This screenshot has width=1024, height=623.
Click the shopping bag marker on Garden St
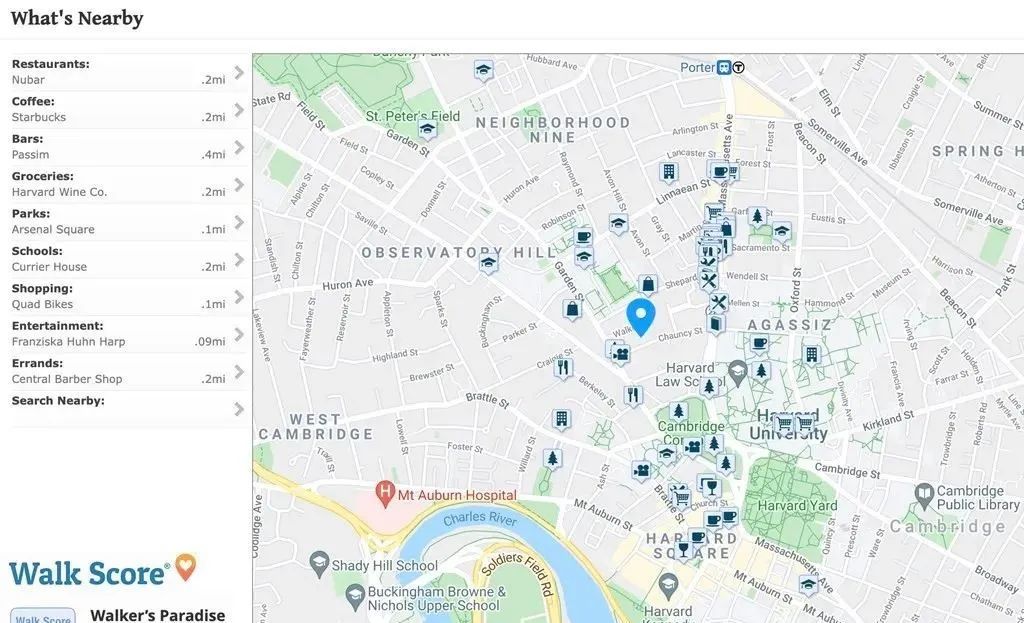(572, 309)
